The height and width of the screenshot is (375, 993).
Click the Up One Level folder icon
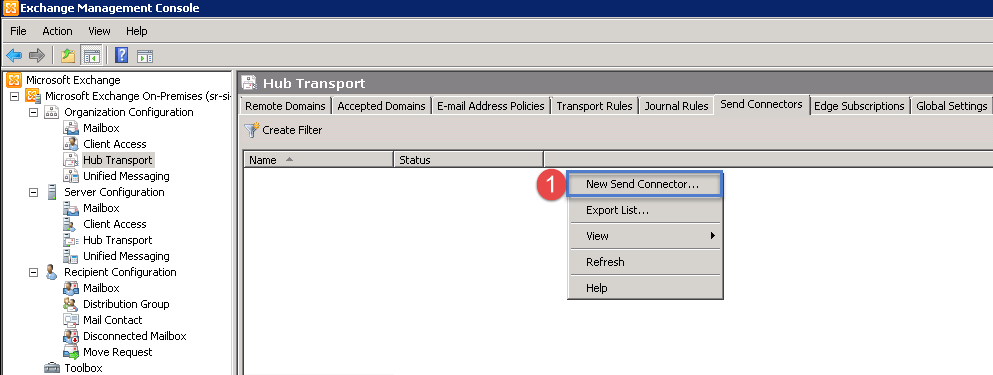tap(68, 56)
